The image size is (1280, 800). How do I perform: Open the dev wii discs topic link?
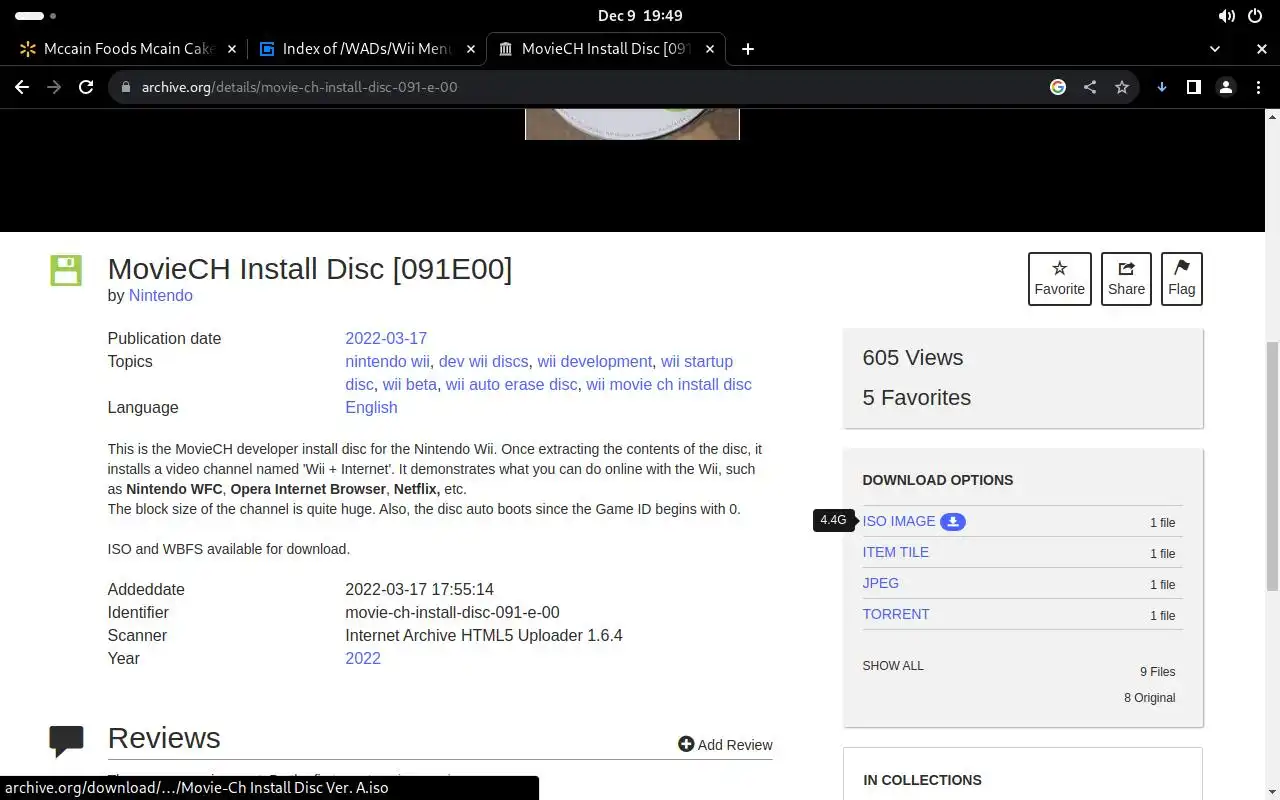[483, 362]
